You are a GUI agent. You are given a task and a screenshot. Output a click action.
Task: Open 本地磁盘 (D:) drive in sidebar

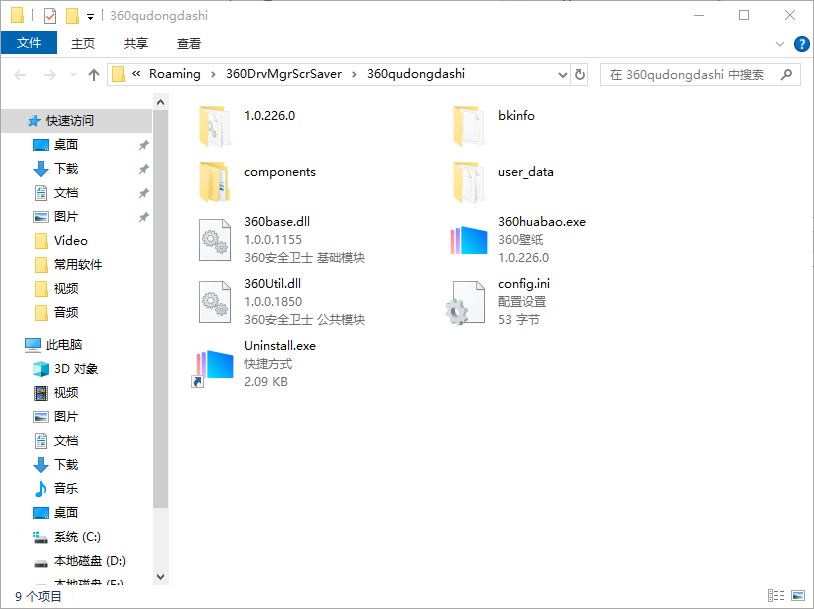coord(79,561)
